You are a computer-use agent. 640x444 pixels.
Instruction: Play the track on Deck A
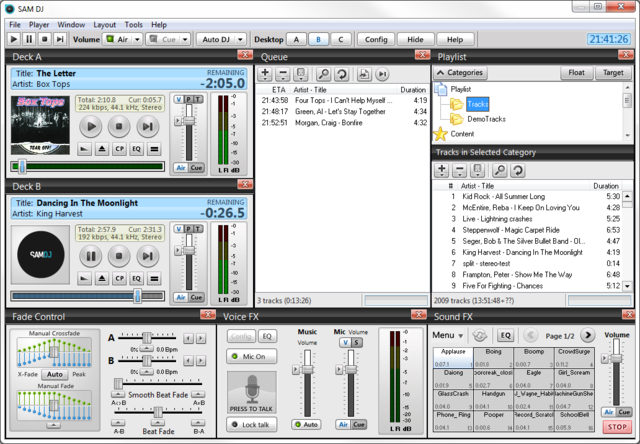[91, 127]
